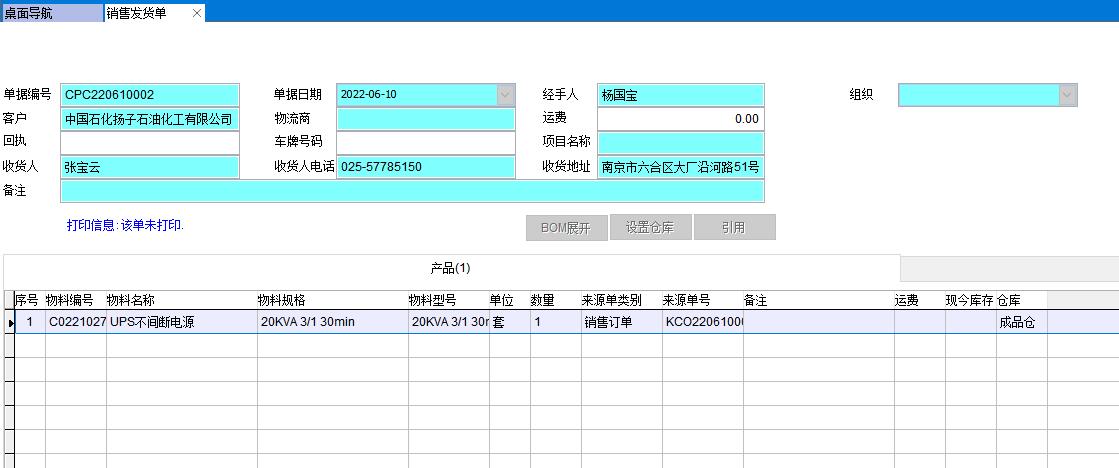This screenshot has width=1119, height=468.
Task: Select the 成品仓 warehouse cell
Action: click(1020, 322)
